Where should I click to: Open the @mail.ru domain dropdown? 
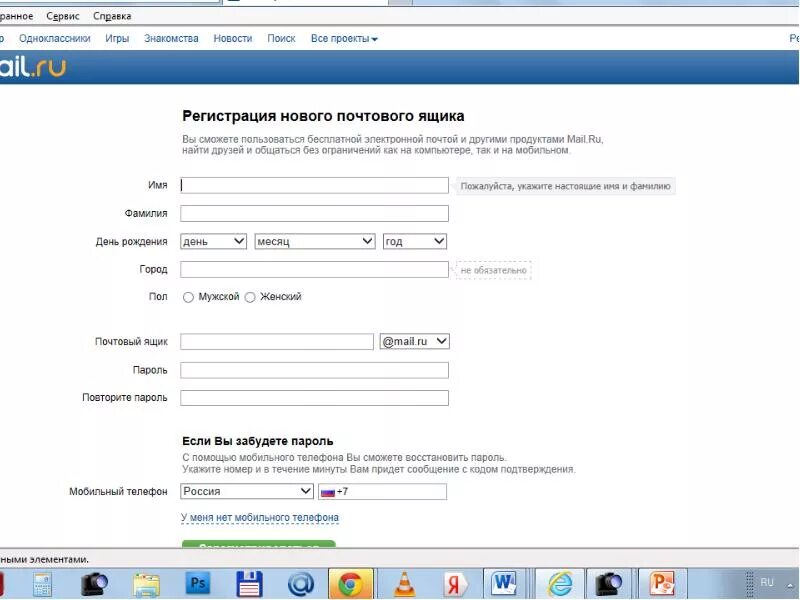[414, 341]
